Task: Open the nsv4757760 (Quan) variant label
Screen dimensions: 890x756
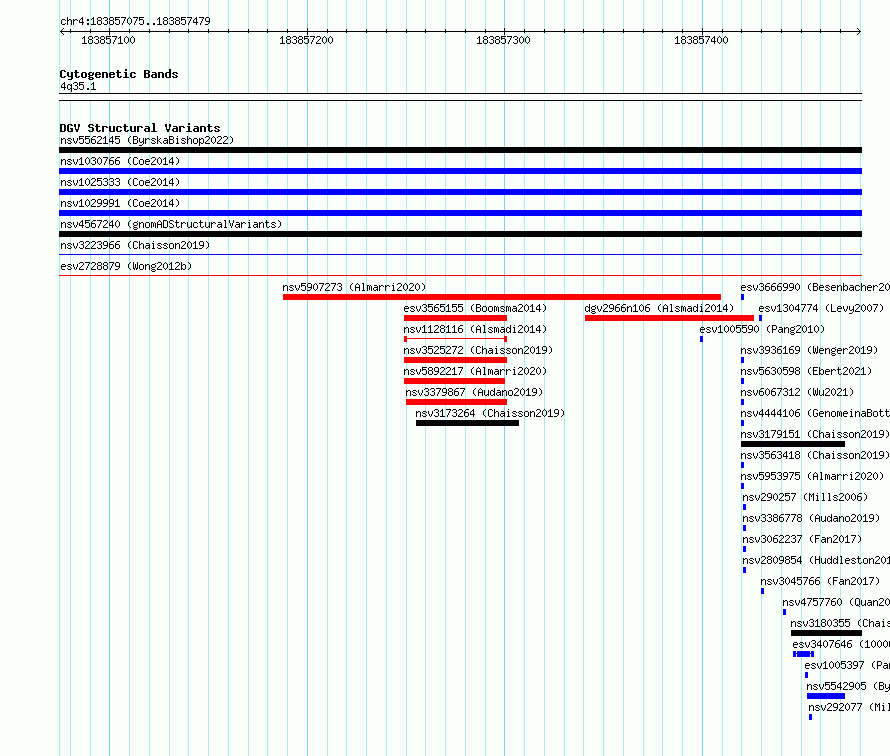Action: [836, 602]
